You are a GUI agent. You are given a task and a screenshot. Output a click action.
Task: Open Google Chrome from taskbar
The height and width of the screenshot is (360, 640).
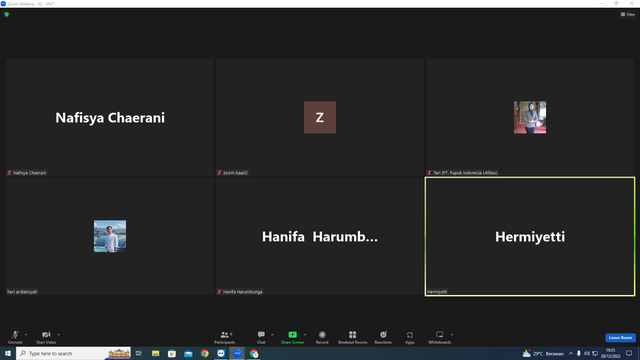pyautogui.click(x=204, y=353)
